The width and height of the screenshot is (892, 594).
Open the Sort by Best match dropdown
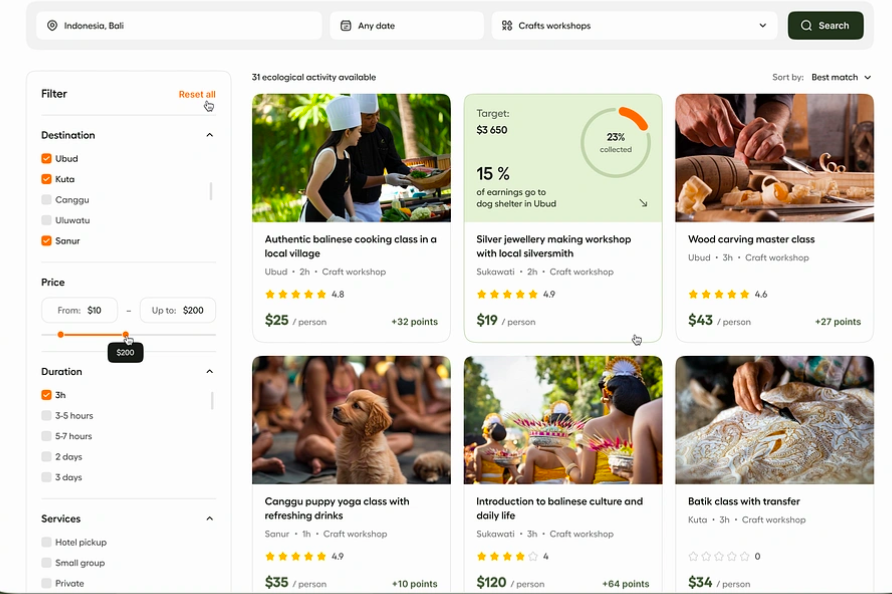click(x=841, y=77)
